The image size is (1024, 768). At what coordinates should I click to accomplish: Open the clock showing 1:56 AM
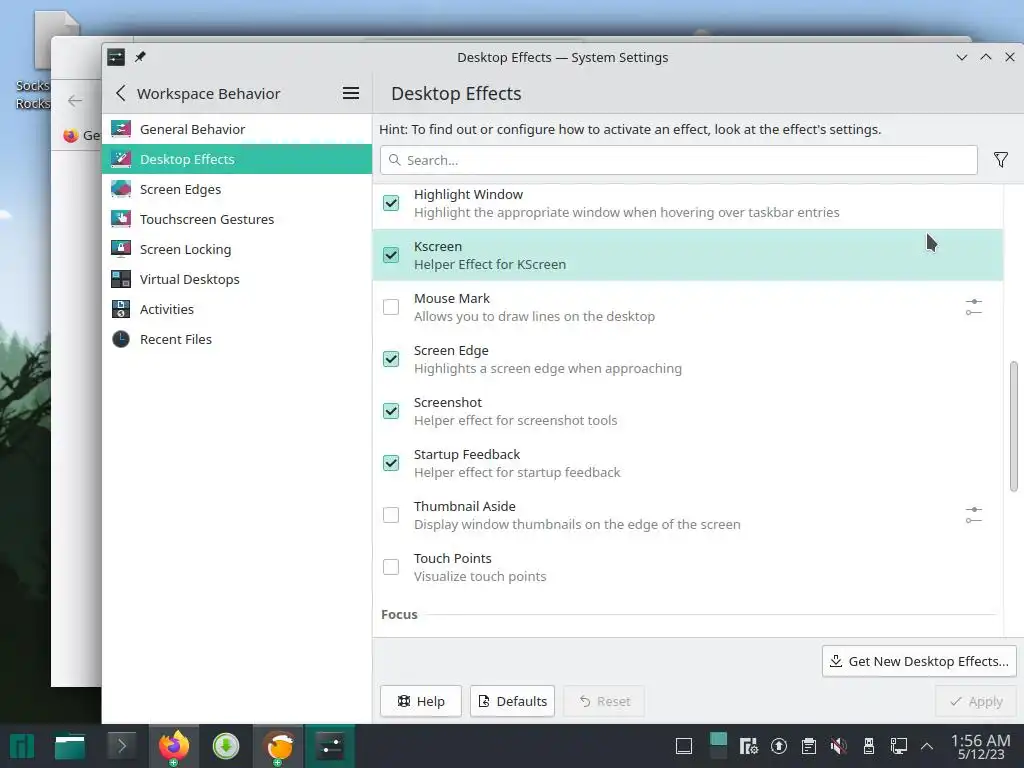pyautogui.click(x=980, y=746)
